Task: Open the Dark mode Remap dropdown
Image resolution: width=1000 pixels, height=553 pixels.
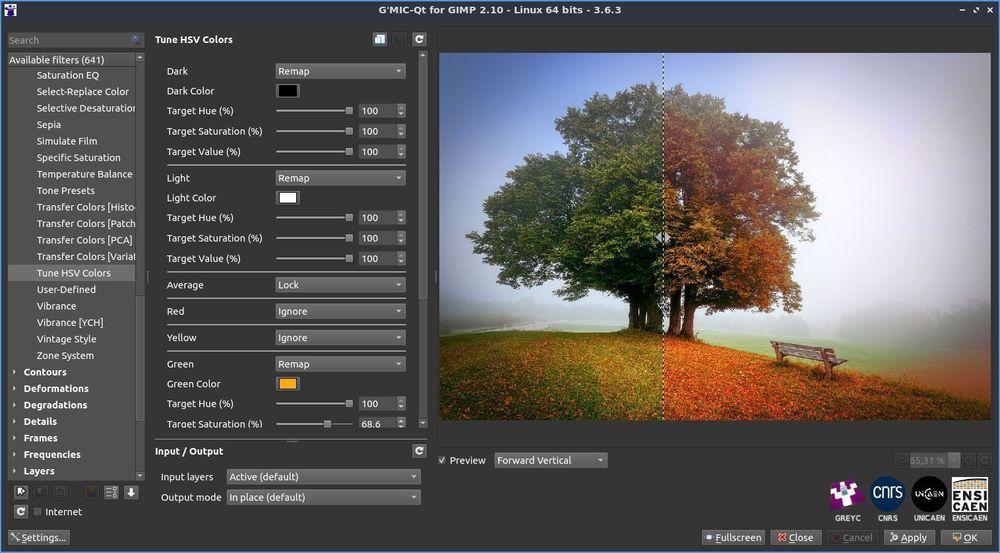Action: click(340, 71)
